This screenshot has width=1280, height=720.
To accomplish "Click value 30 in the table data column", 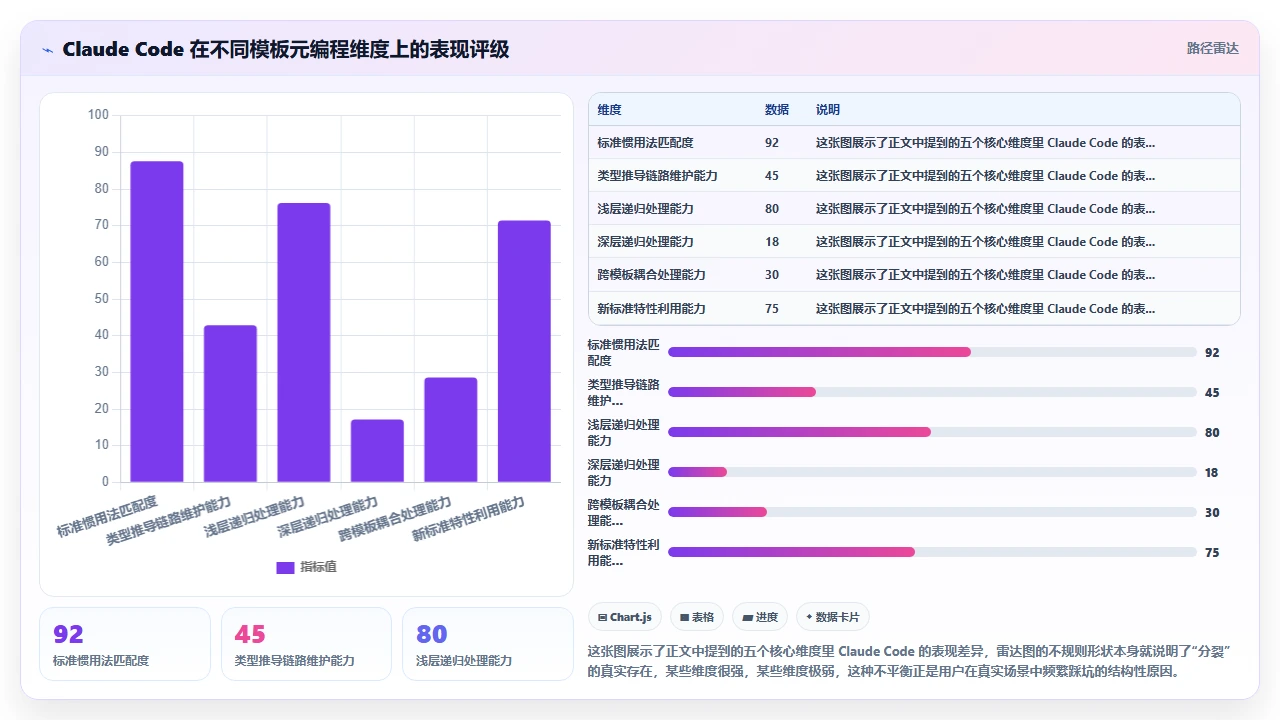I will tap(772, 275).
